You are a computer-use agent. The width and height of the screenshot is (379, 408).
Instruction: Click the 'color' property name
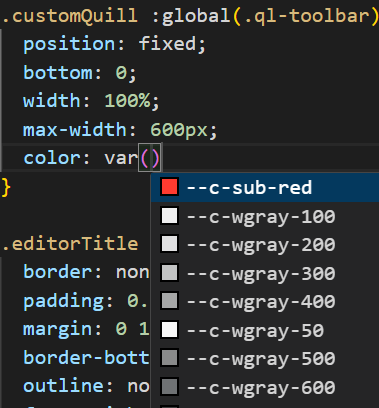pos(52,158)
